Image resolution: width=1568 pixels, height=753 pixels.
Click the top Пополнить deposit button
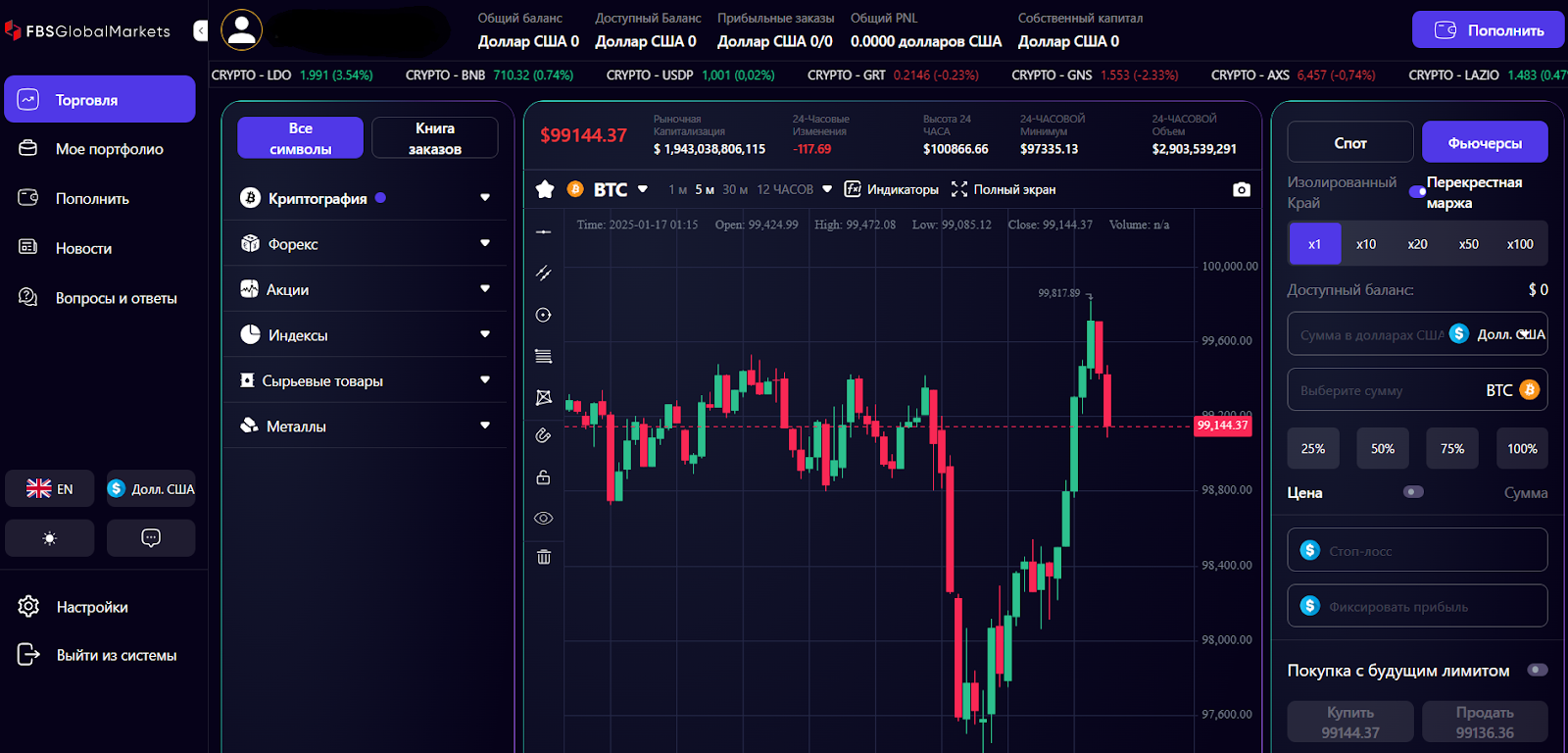[1489, 30]
